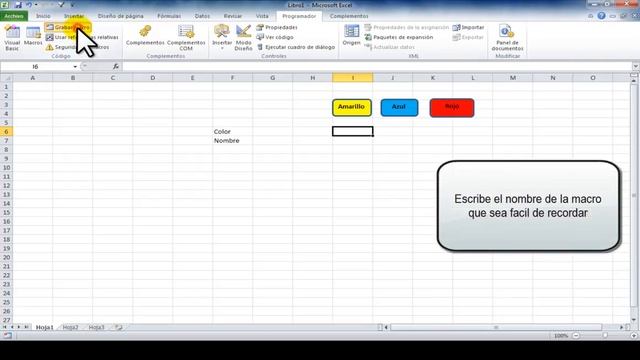Expand the formula bar

(636, 67)
